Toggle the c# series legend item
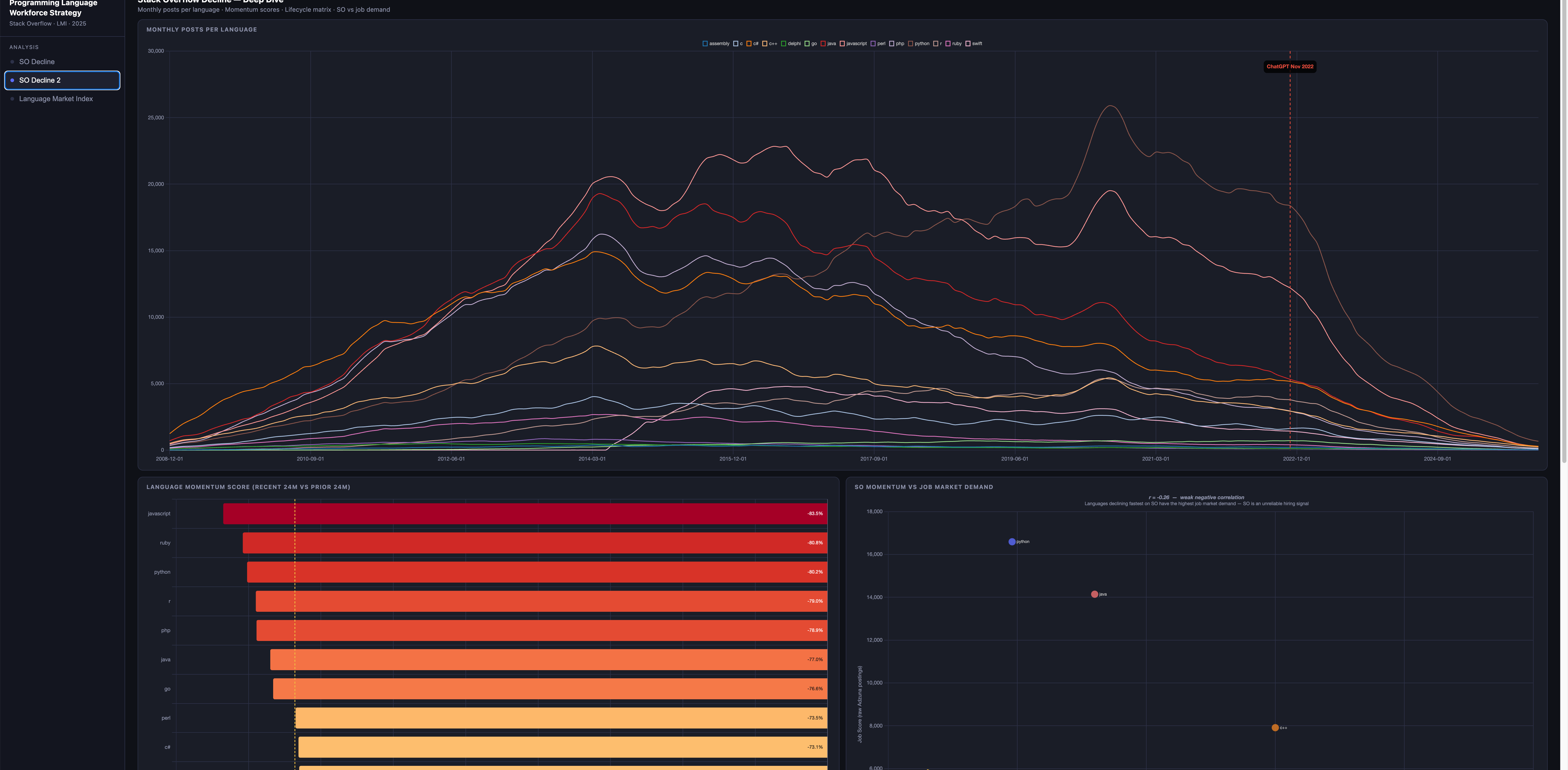Viewport: 1568px width, 770px height. point(752,44)
